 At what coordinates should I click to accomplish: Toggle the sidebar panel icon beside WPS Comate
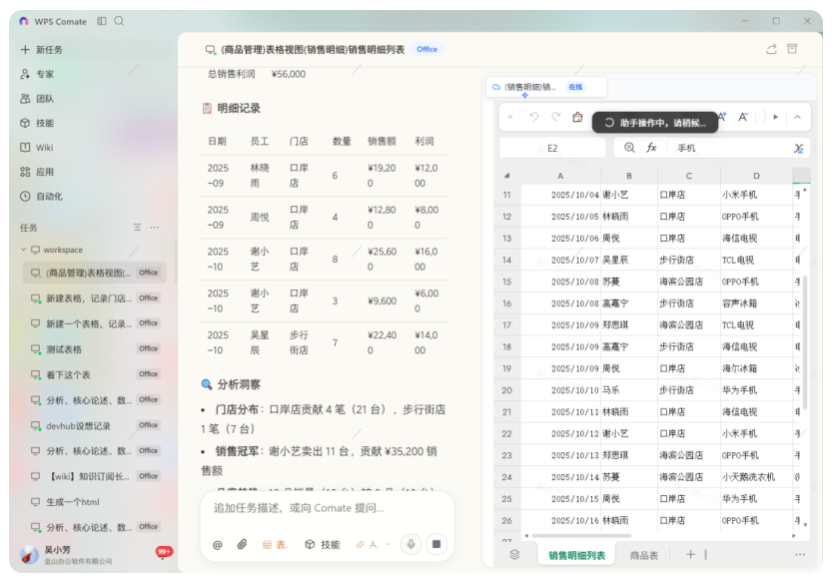102,21
